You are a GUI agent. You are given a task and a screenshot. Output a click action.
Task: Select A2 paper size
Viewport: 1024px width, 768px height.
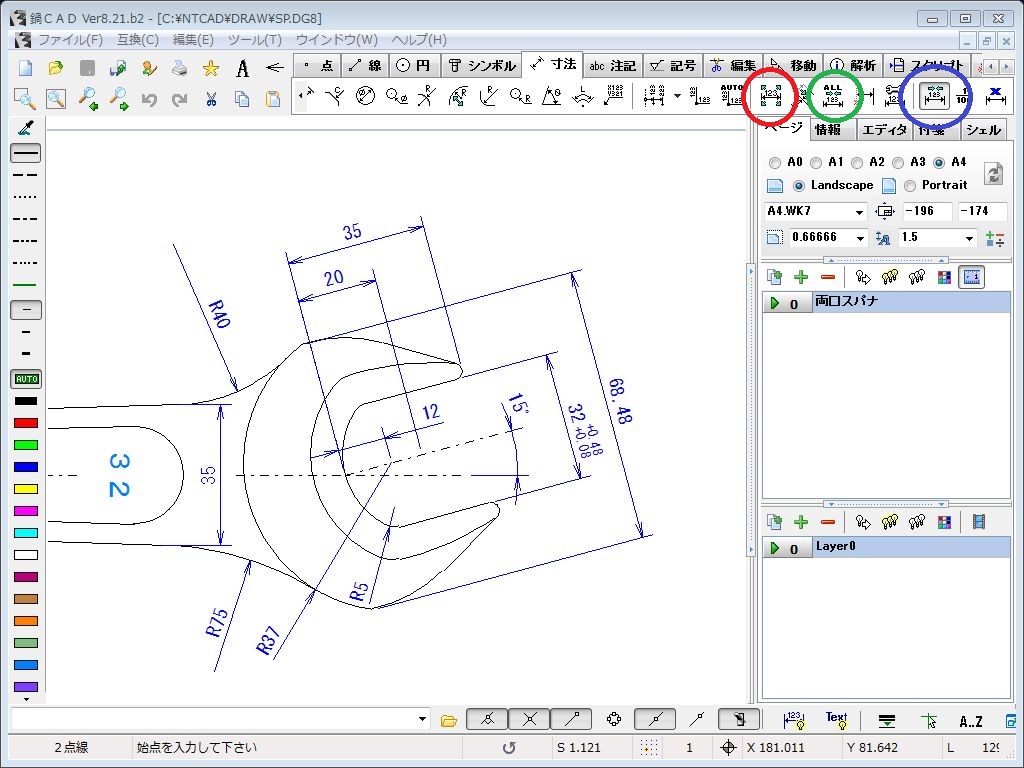(x=857, y=163)
